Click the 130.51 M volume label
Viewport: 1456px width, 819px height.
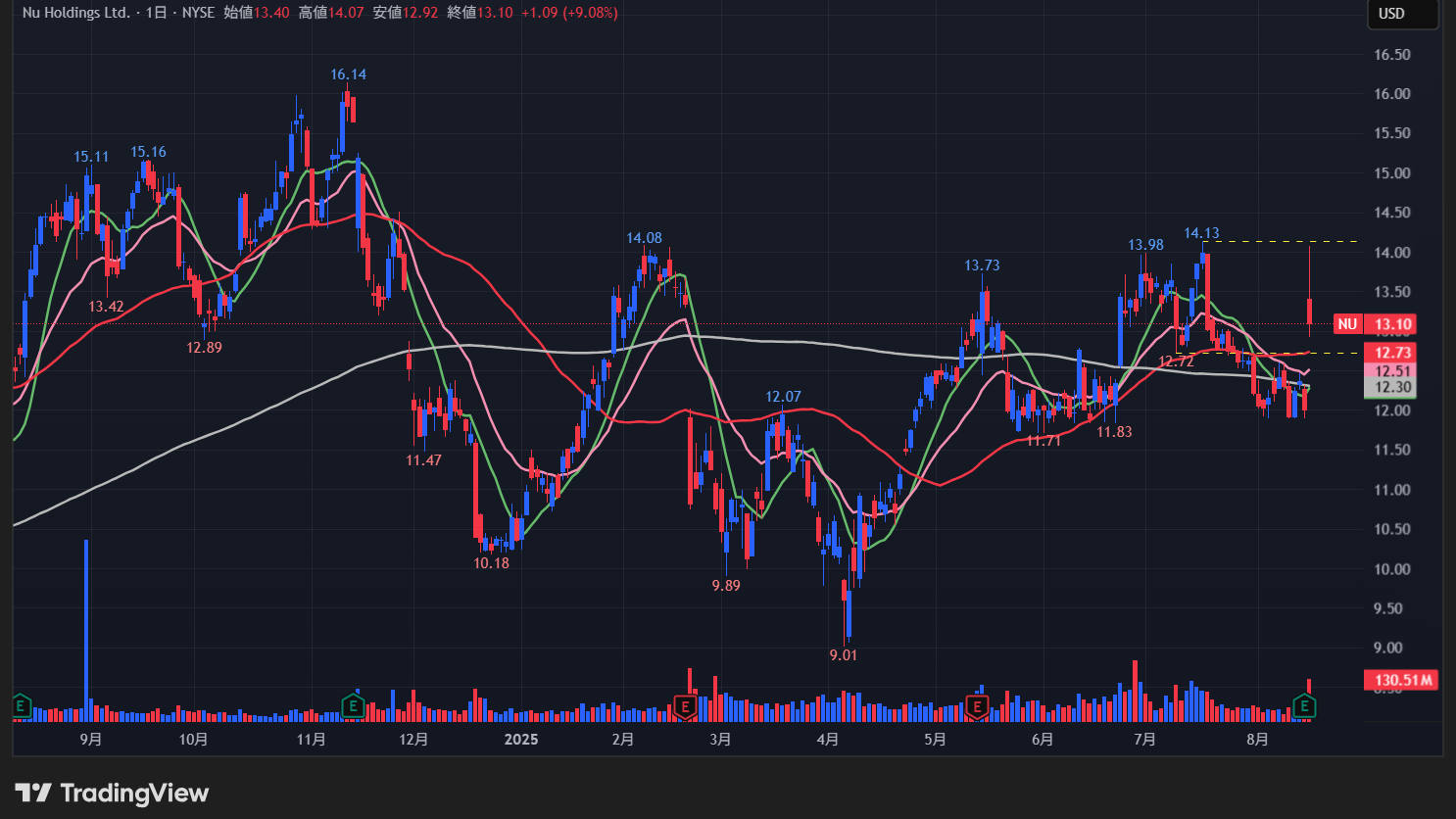coord(1402,680)
